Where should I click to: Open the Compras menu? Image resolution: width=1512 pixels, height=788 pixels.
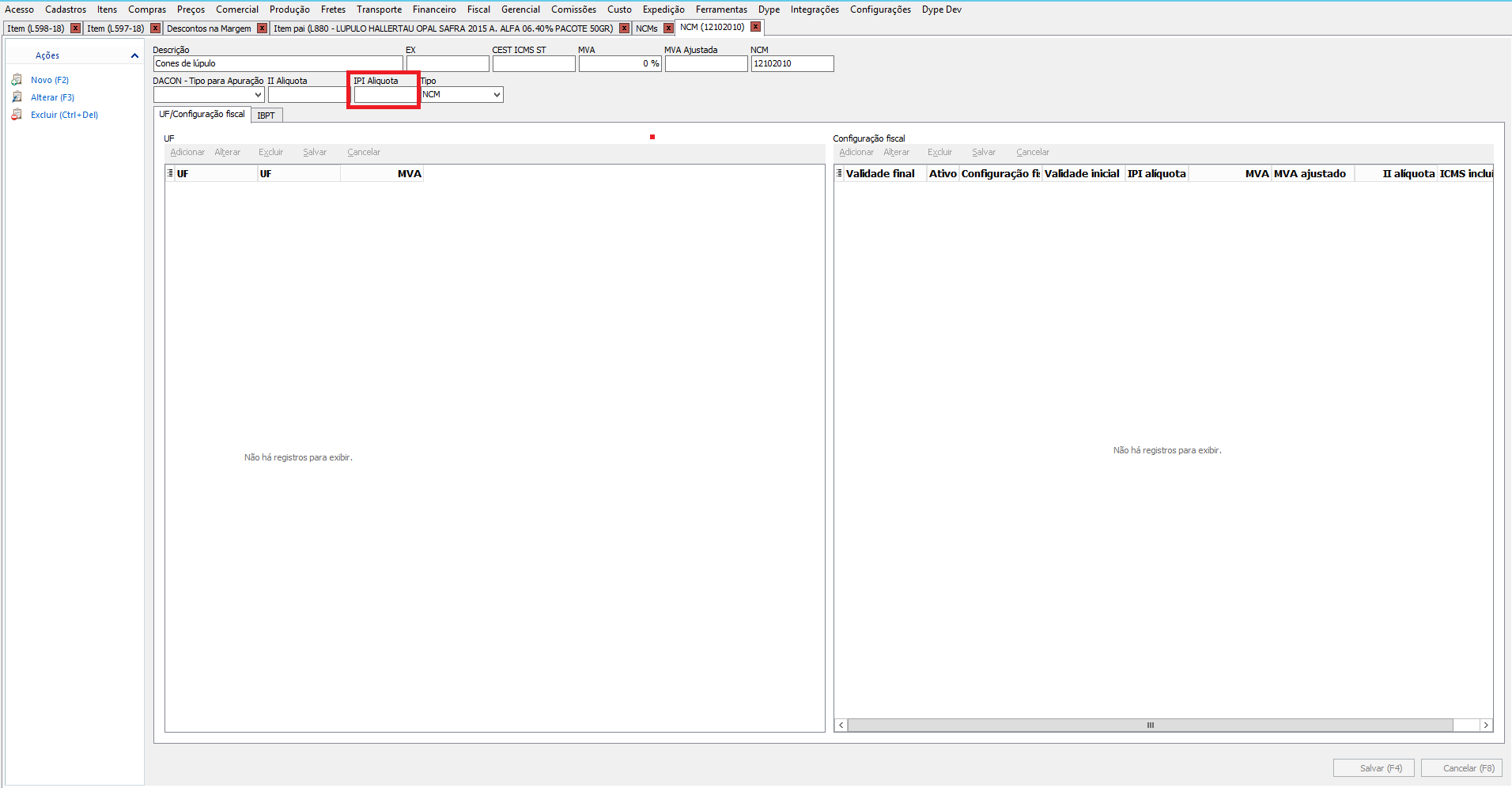pos(147,9)
